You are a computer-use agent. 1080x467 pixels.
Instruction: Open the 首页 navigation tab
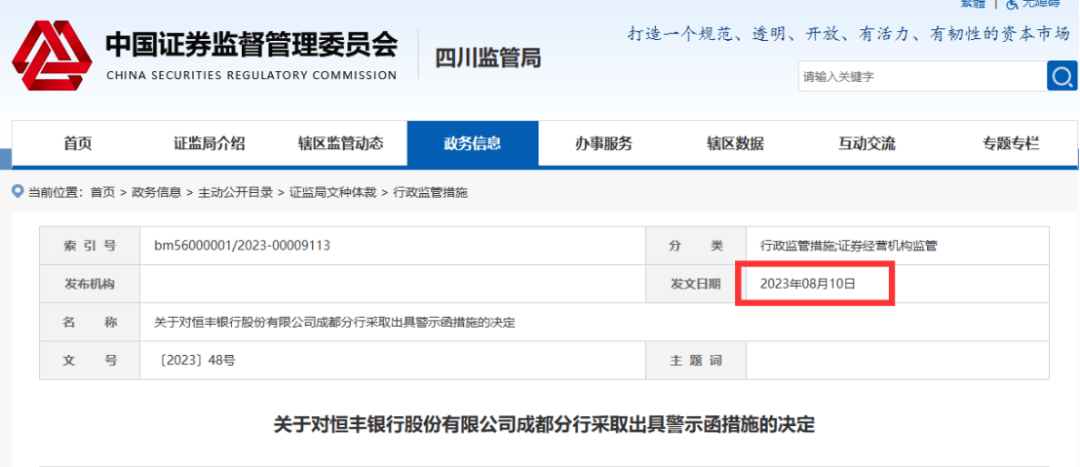click(x=77, y=144)
